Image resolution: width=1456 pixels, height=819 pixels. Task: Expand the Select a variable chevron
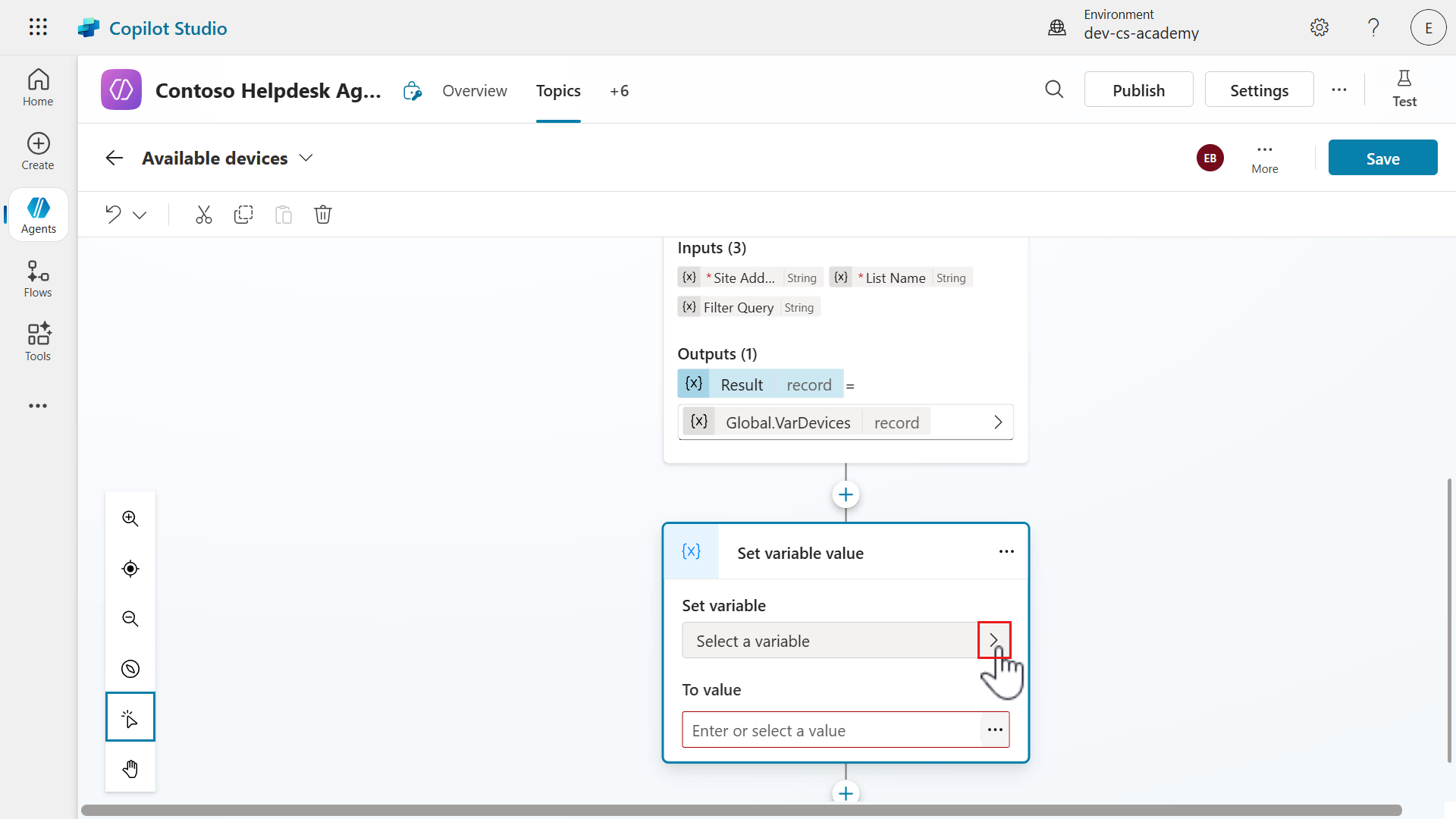(993, 641)
